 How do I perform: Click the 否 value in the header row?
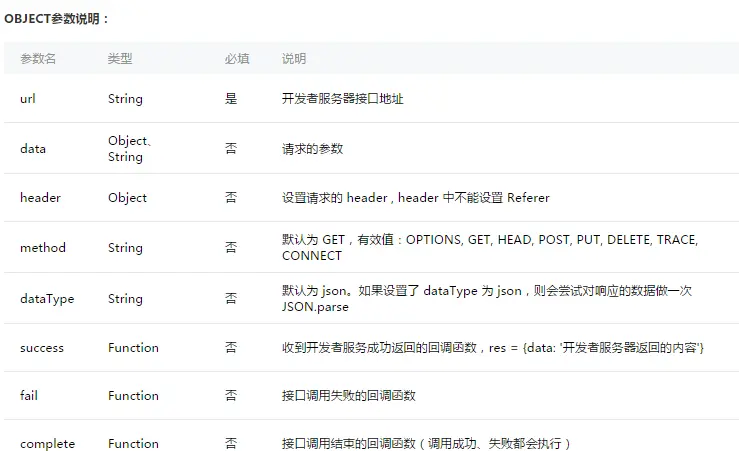pyautogui.click(x=231, y=197)
